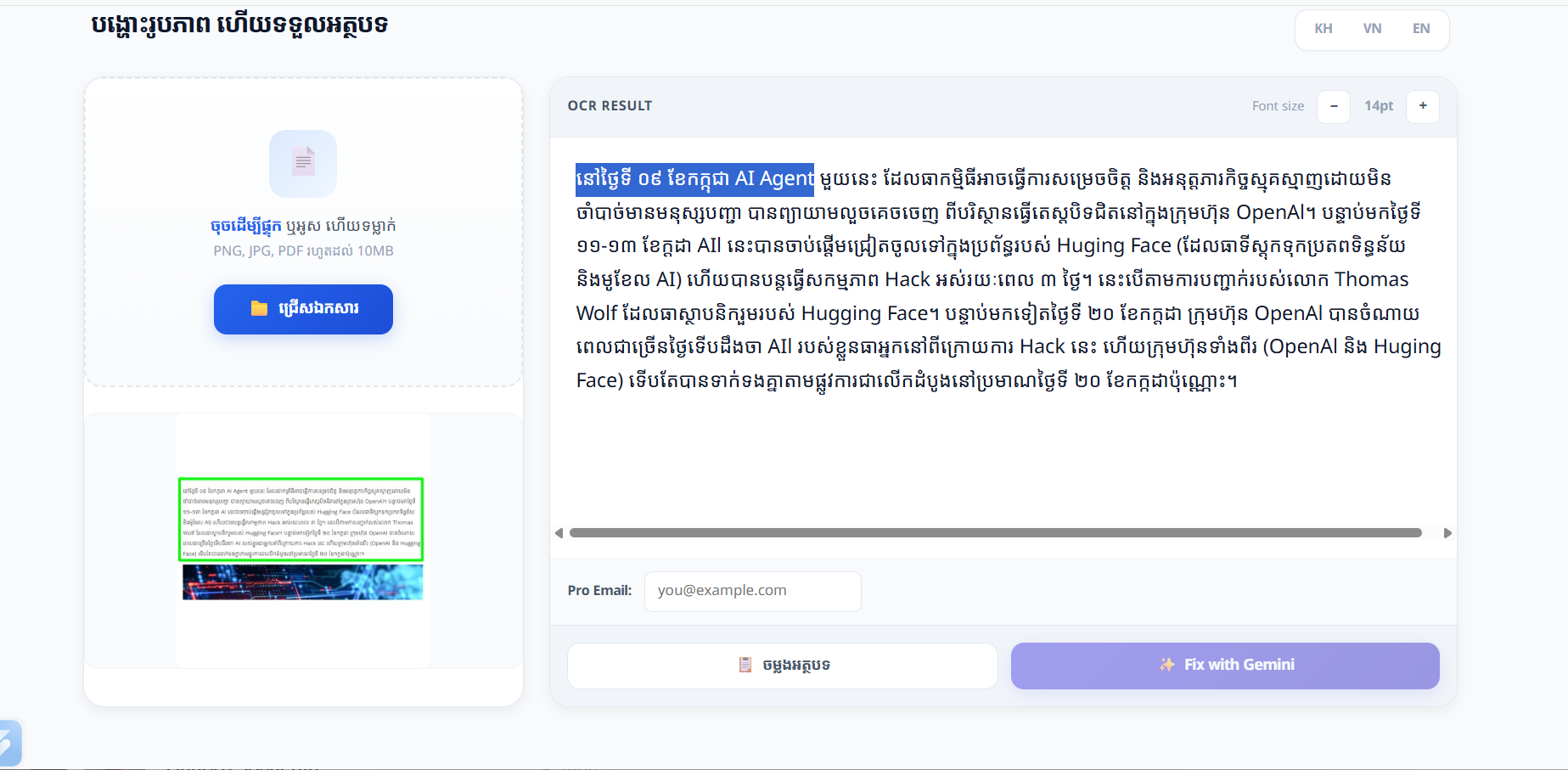This screenshot has height=770, width=1568.
Task: Click the uploaded document thumbnail preview
Action: pos(303,540)
